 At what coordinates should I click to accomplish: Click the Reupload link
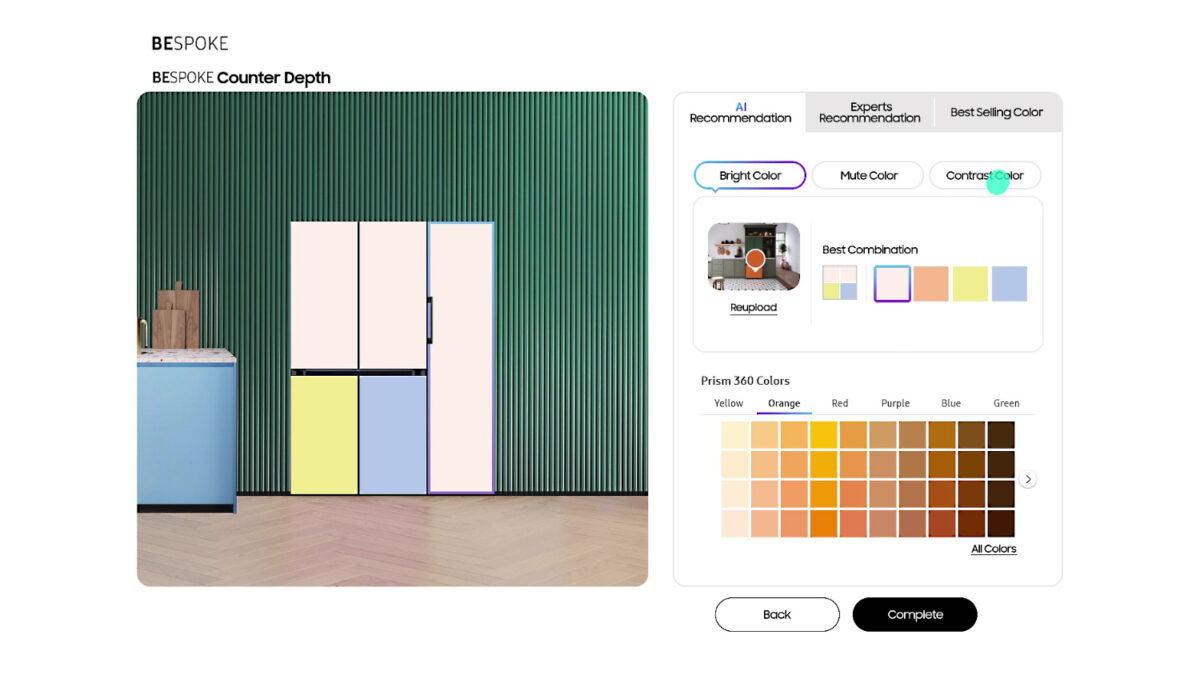tap(753, 308)
